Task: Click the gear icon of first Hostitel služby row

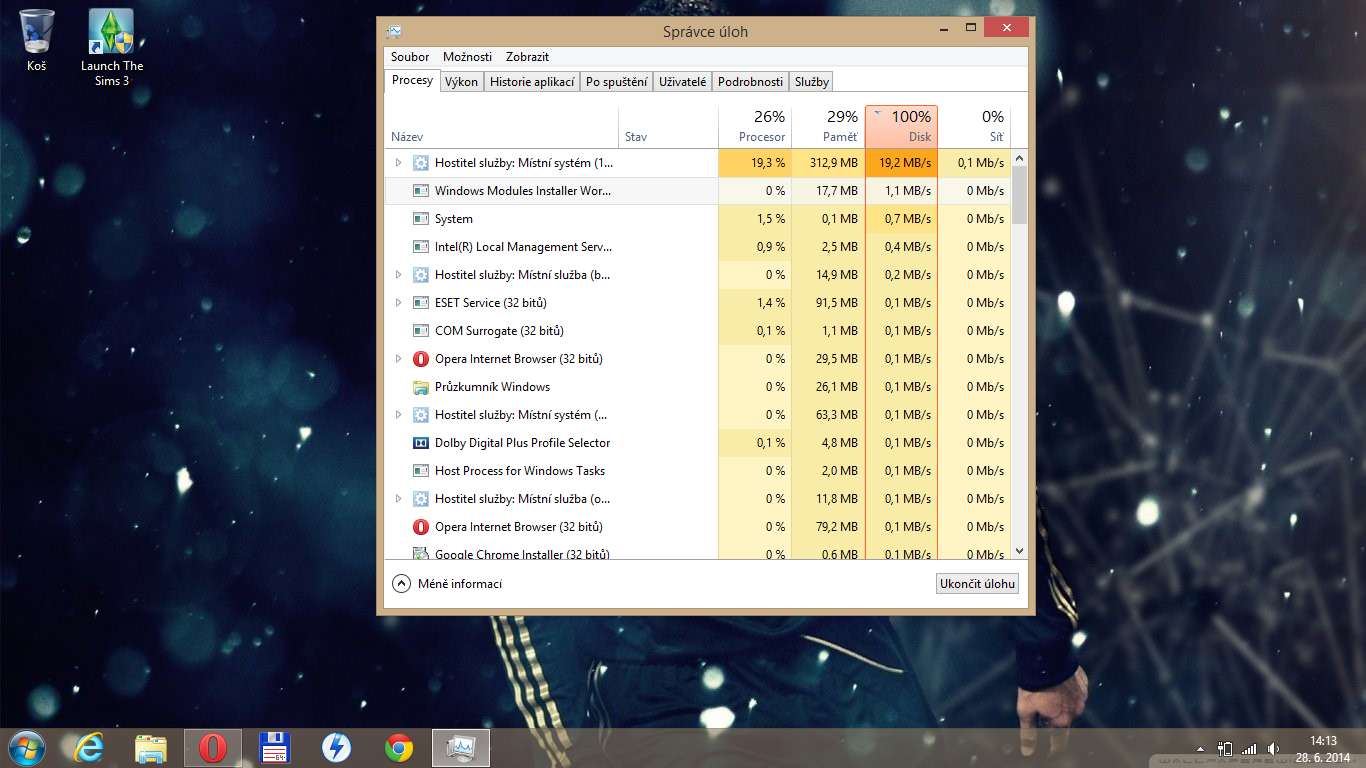Action: (421, 163)
